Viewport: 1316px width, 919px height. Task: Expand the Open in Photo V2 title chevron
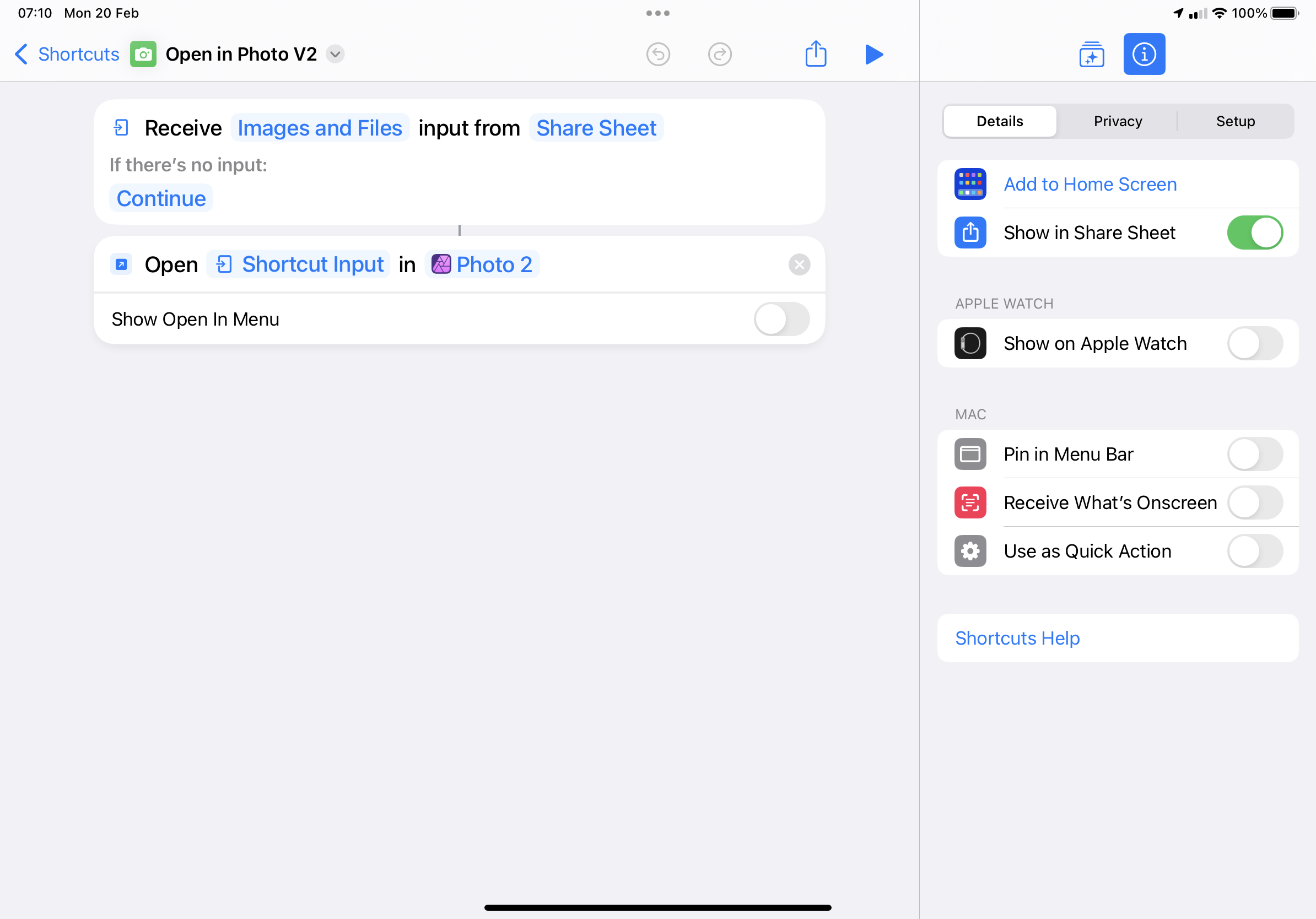point(335,55)
